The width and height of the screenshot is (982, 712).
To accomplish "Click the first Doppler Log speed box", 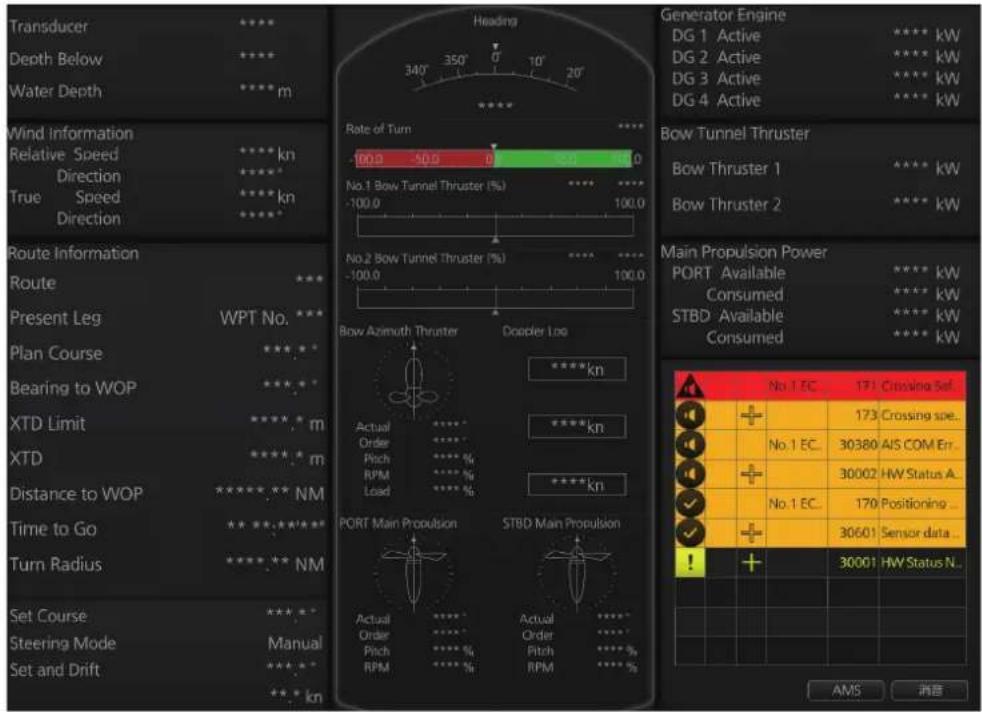I will tap(577, 369).
